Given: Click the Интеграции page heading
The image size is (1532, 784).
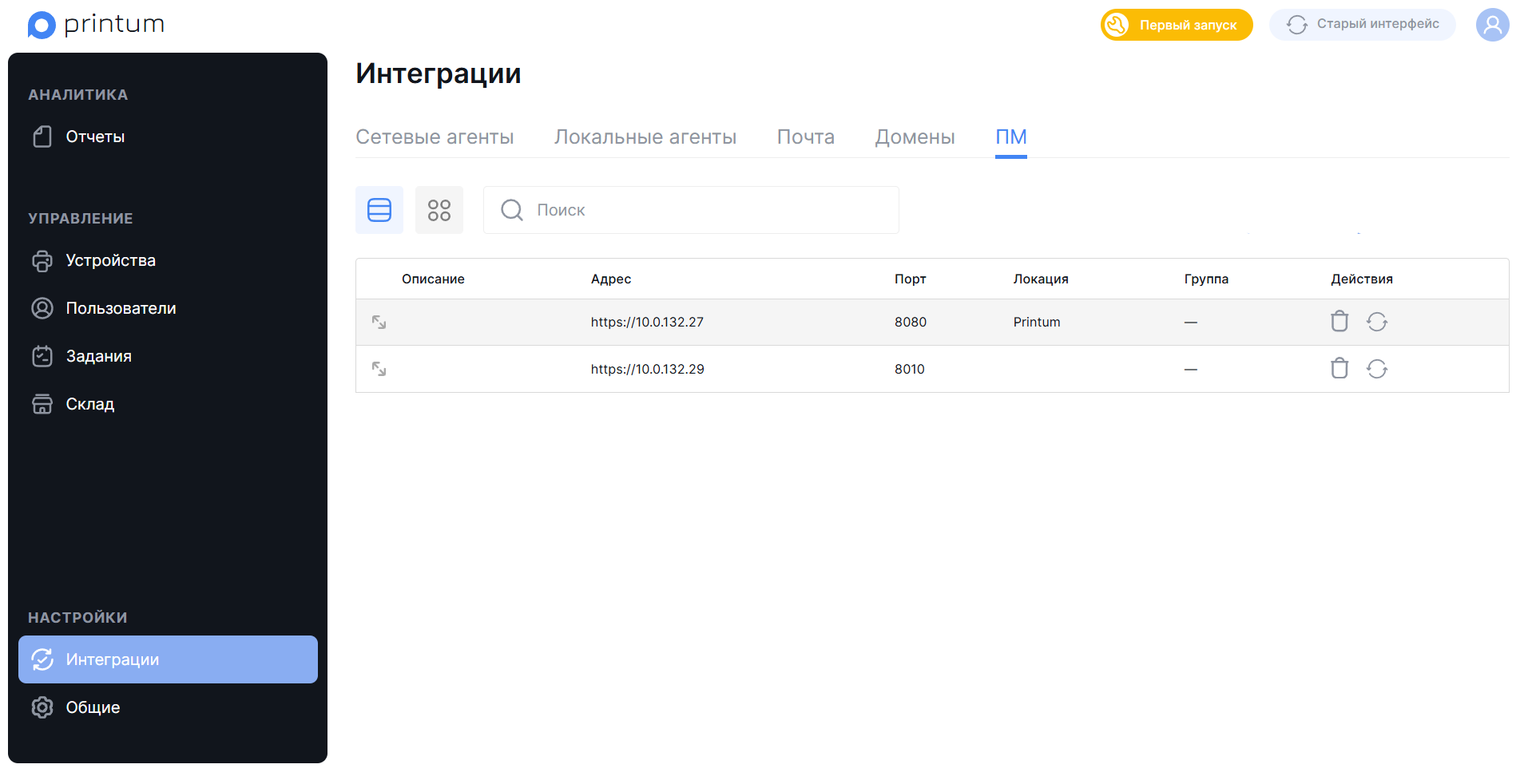Looking at the screenshot, I should coord(439,73).
